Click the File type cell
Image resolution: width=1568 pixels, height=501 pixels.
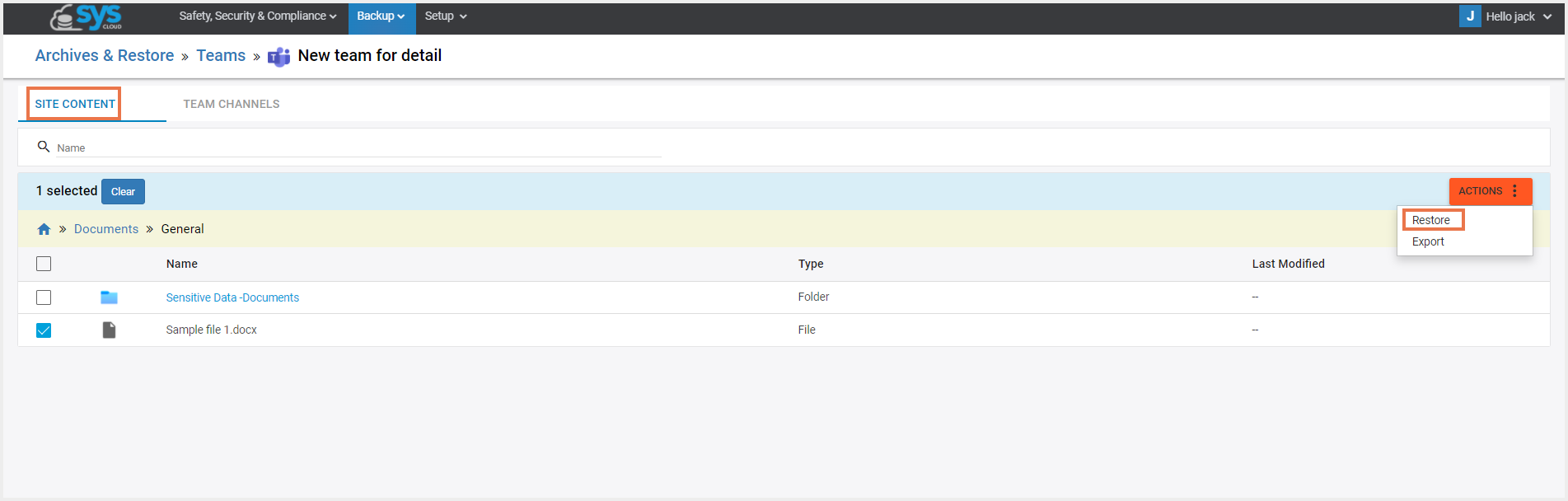point(807,330)
